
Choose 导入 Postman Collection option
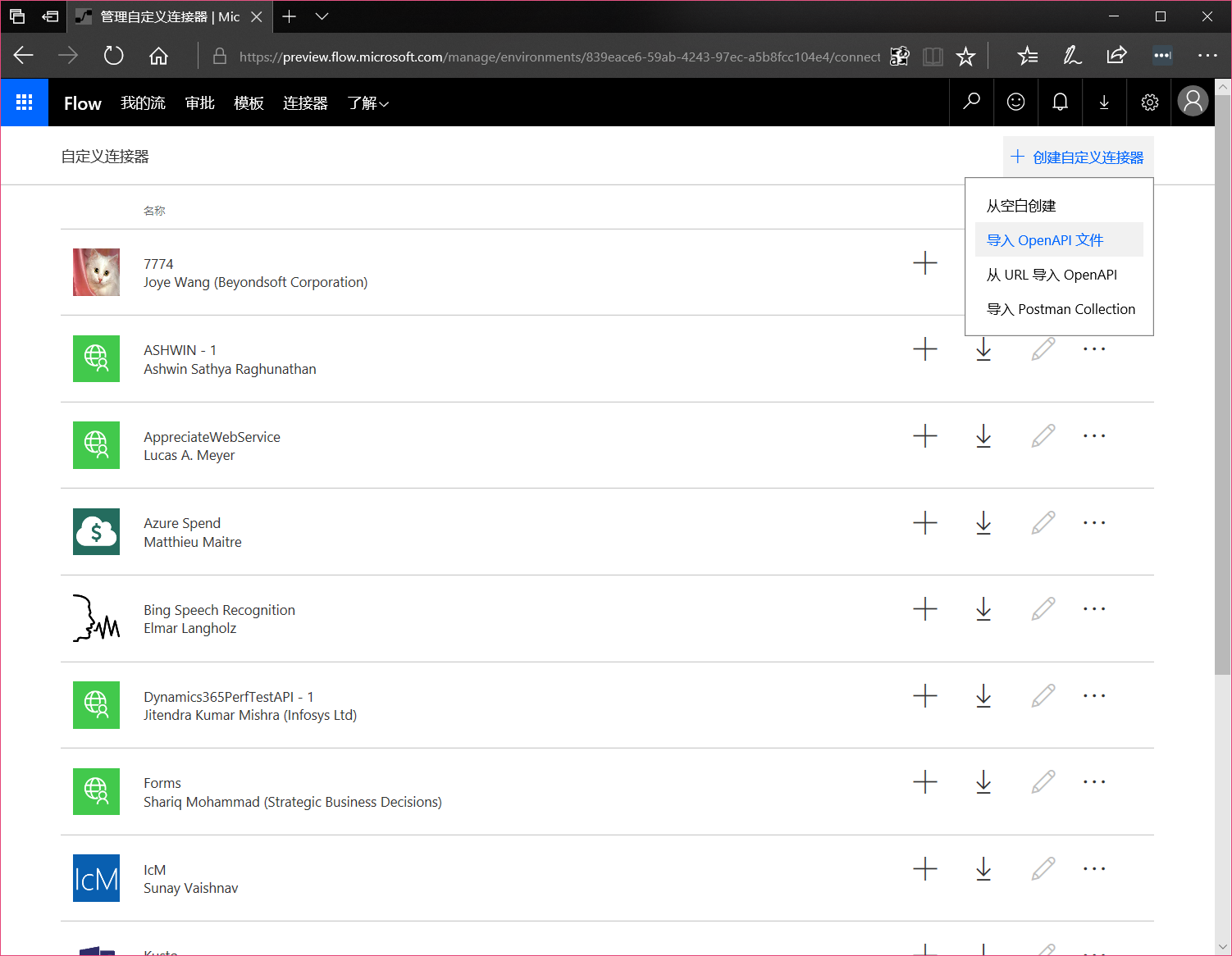[1061, 309]
